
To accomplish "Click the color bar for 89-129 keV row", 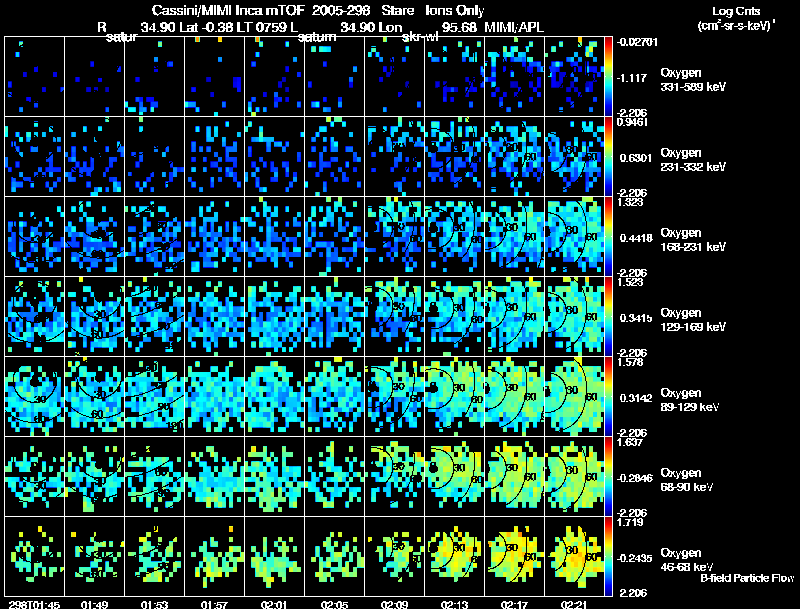I will coord(608,397).
